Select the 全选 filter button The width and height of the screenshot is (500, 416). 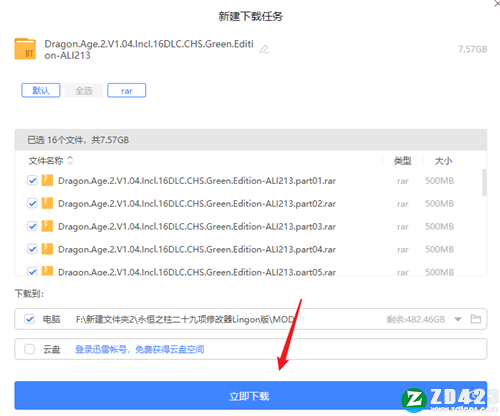click(x=84, y=90)
